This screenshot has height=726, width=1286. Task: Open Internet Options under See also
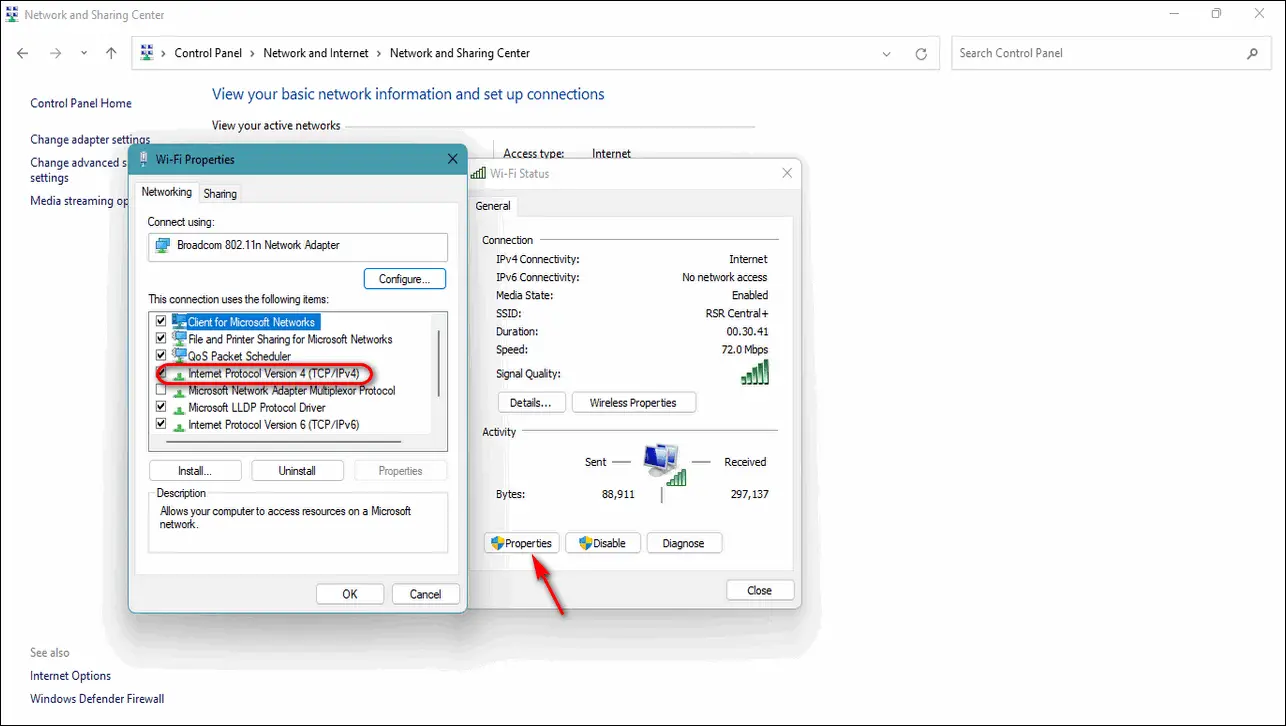[x=71, y=676]
